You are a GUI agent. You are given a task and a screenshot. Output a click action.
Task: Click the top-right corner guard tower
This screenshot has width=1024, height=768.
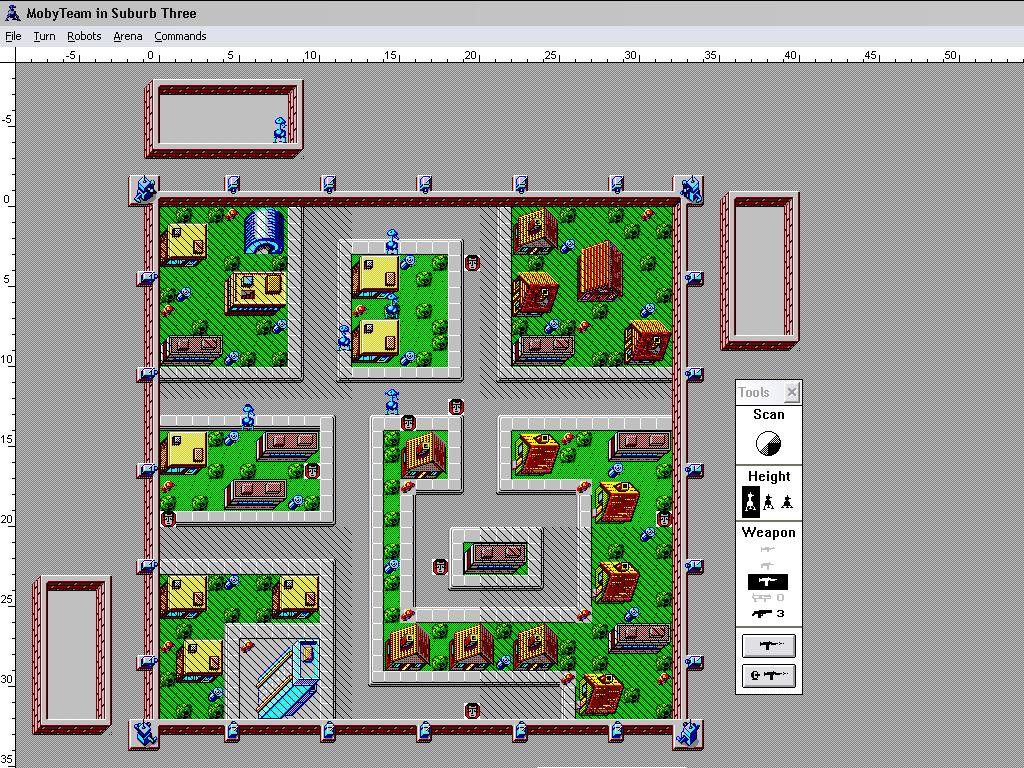point(689,190)
